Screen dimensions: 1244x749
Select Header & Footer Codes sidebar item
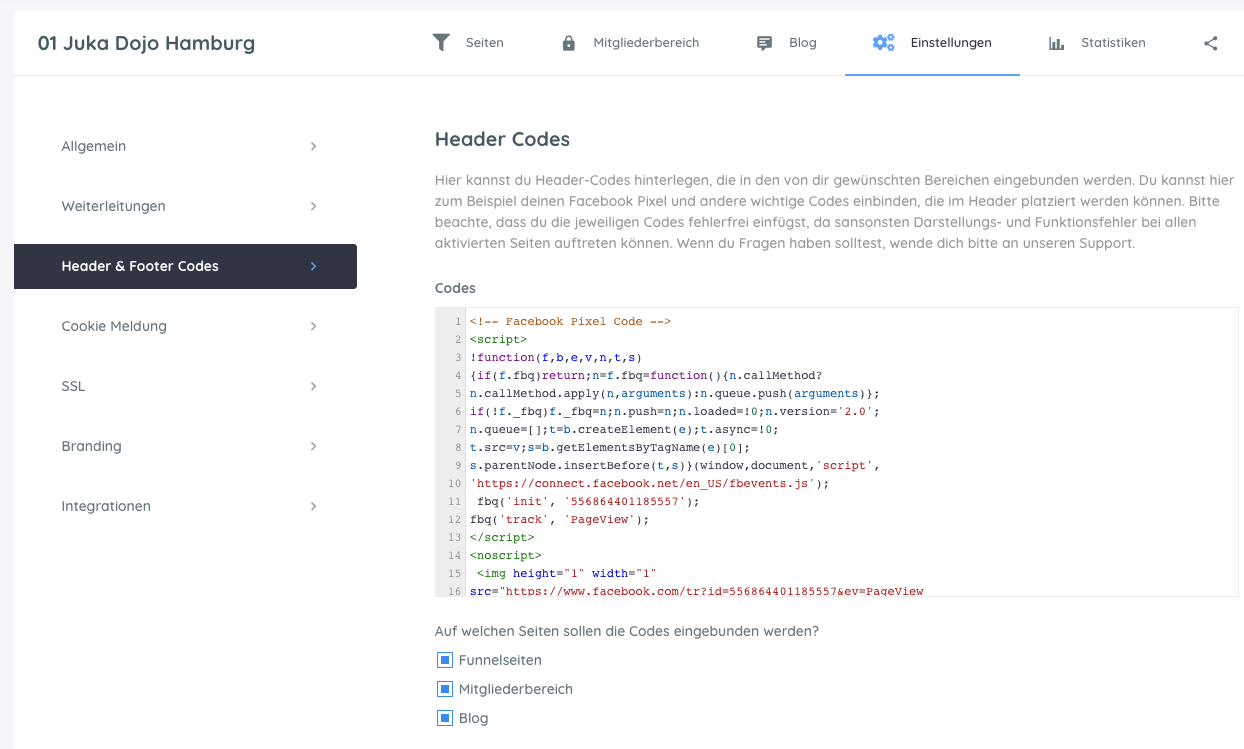tap(185, 266)
